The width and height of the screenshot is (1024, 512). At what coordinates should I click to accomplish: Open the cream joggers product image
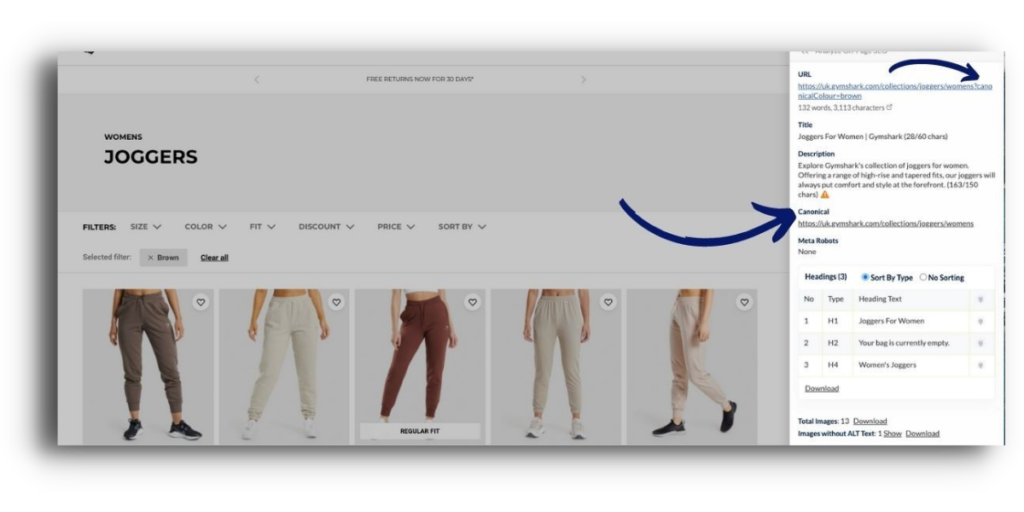coord(283,367)
